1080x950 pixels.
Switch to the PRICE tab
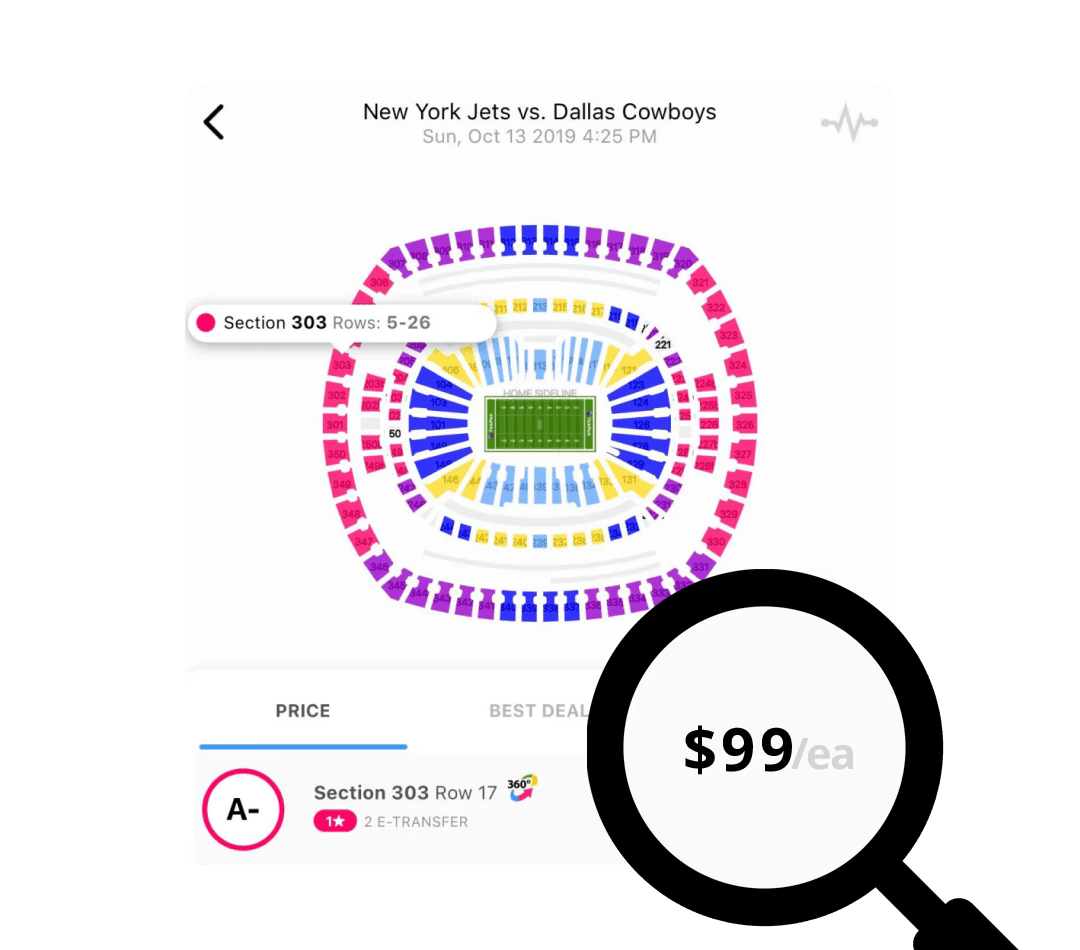click(x=302, y=711)
